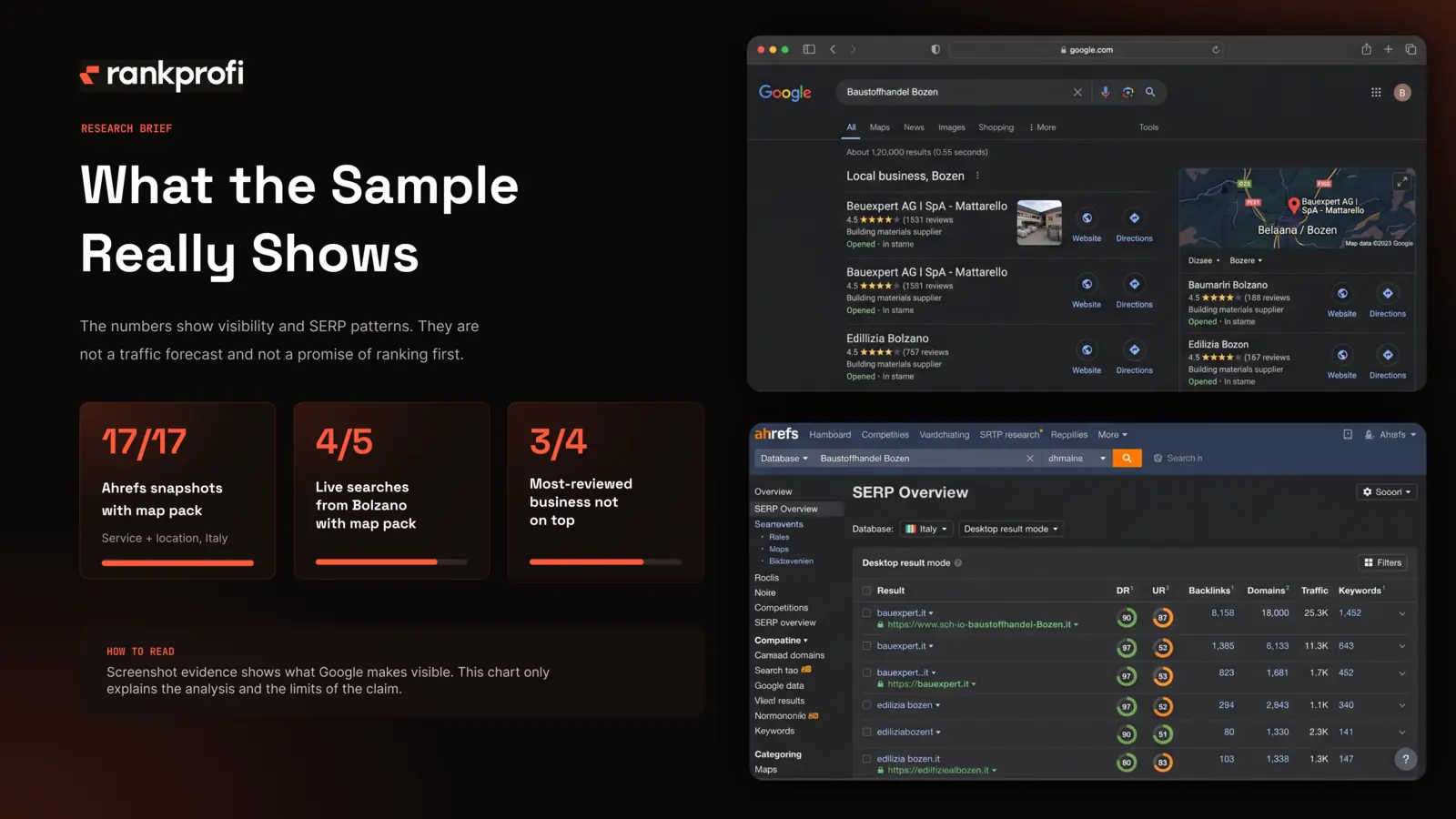This screenshot has height=819, width=1456.
Task: Expand the edilizia bozen row chevron
Action: [x=1402, y=705]
